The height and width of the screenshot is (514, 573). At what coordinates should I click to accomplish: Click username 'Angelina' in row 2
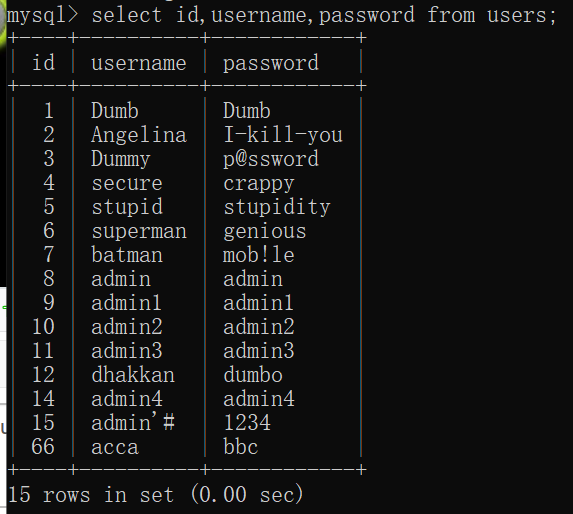point(139,135)
